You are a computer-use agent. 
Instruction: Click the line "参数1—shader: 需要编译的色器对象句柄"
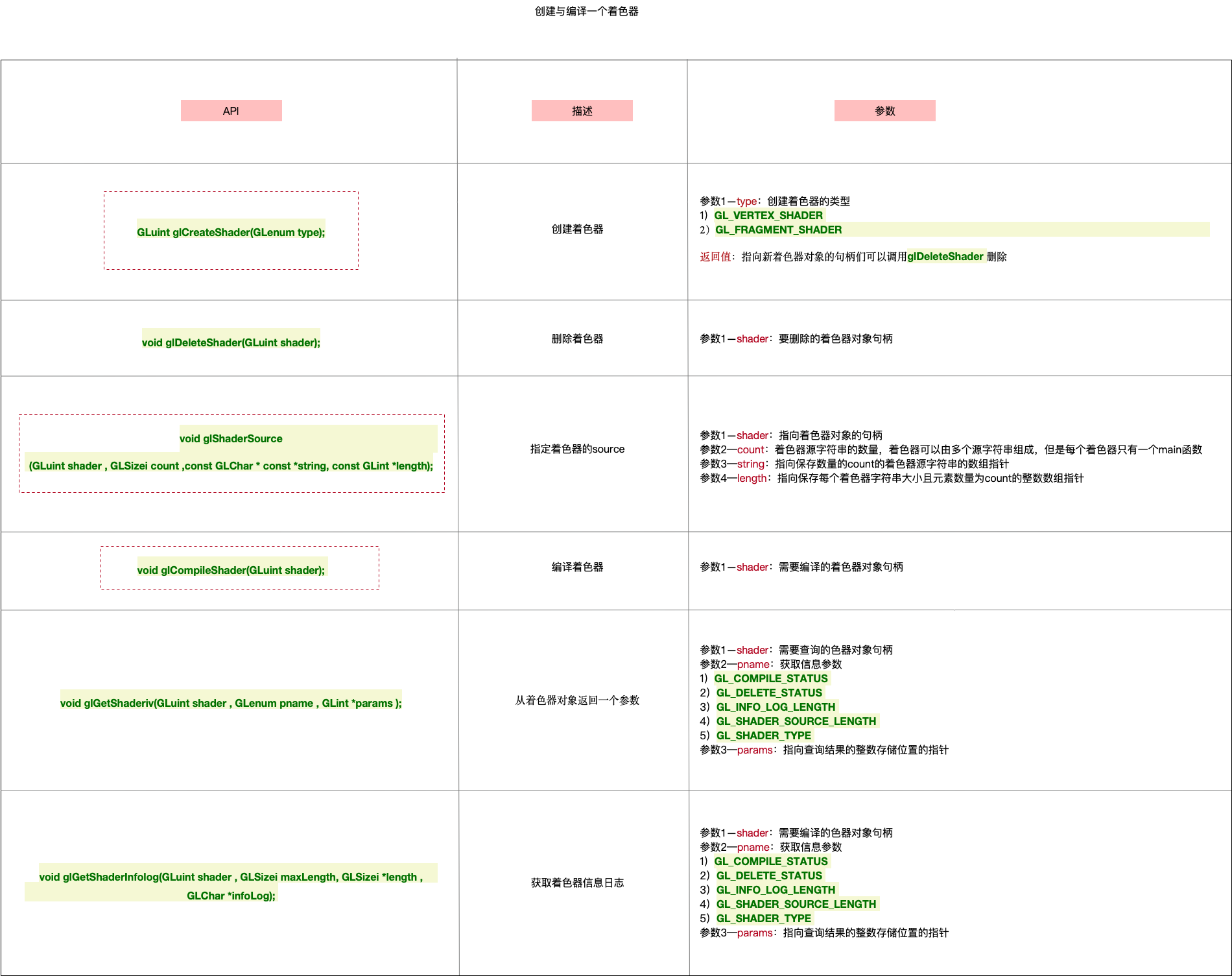tap(796, 833)
